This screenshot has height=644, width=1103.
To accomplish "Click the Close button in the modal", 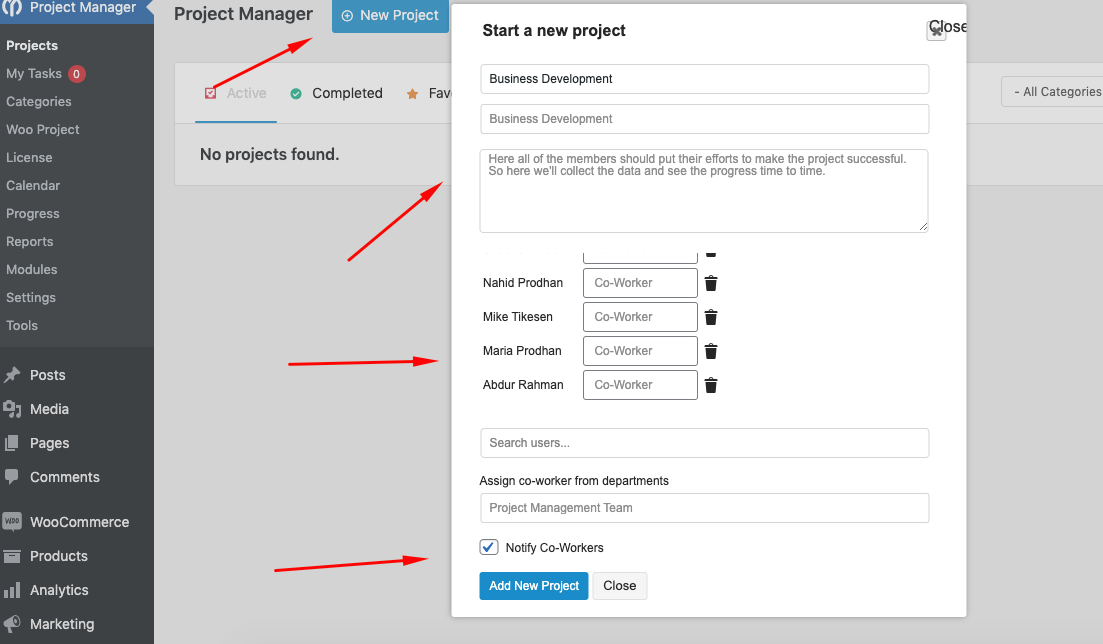I will (619, 585).
